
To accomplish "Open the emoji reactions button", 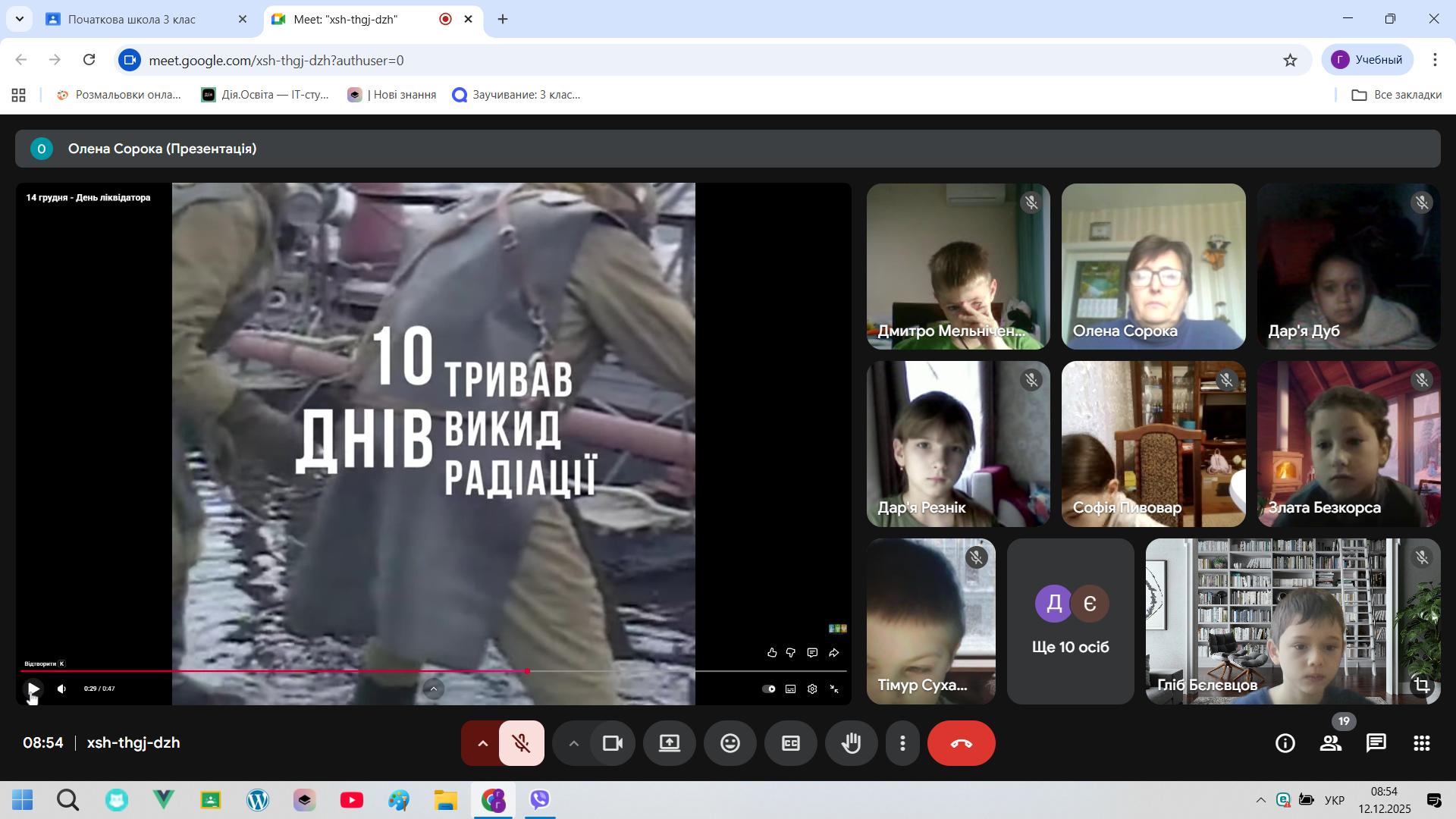I will pyautogui.click(x=730, y=743).
